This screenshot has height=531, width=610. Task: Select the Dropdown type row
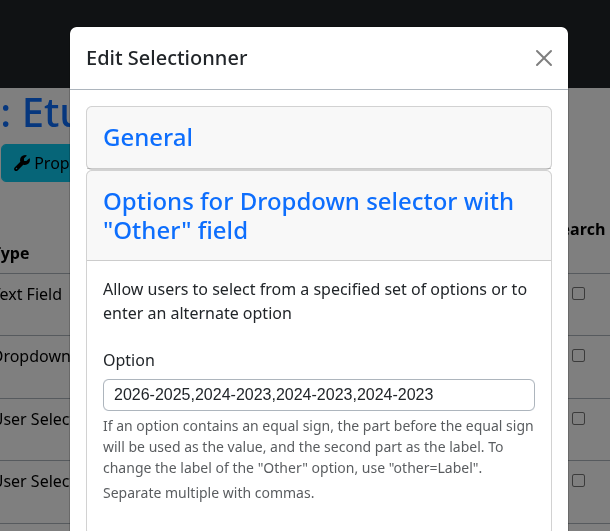coord(35,356)
